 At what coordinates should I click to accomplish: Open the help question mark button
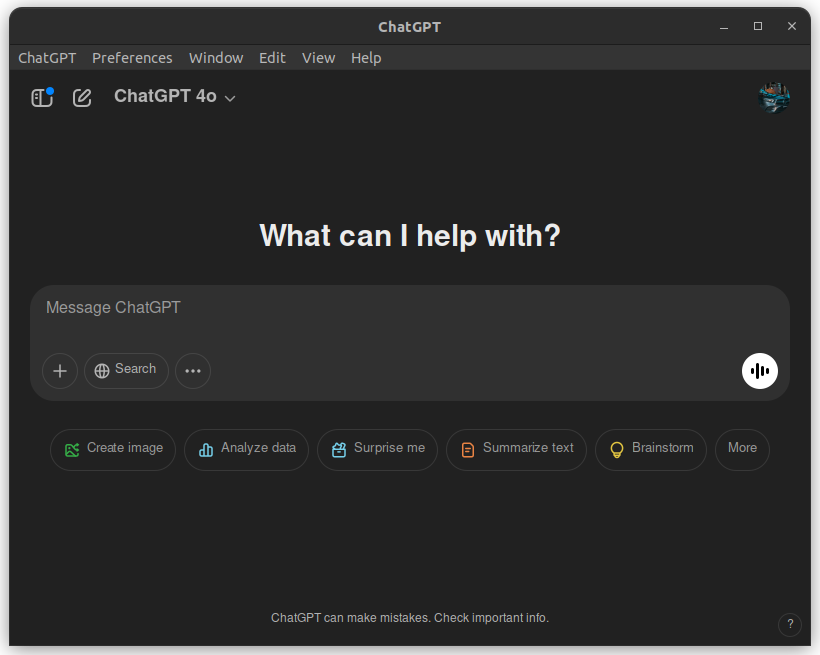[x=790, y=624]
